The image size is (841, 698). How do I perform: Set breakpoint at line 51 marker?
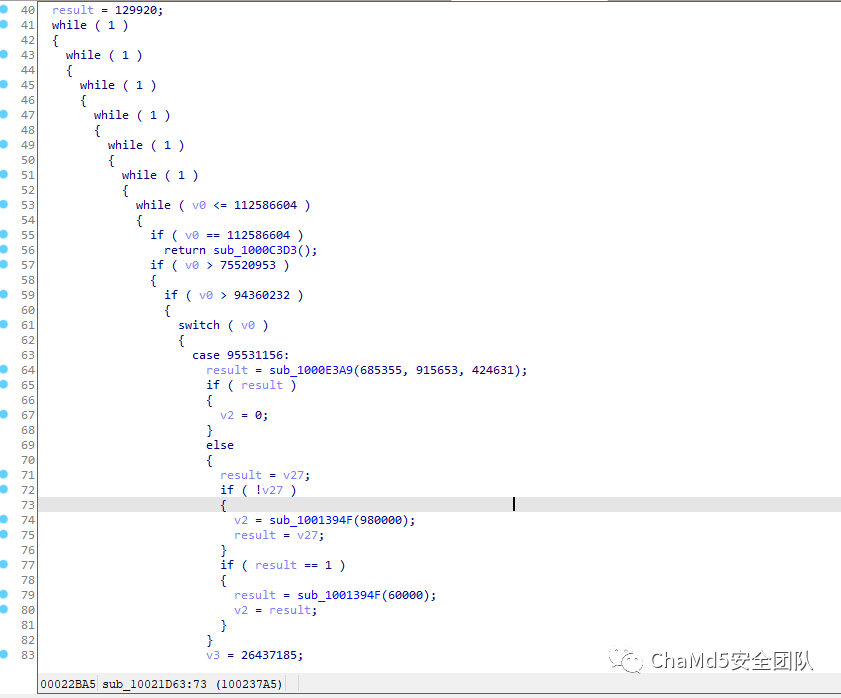point(3,174)
